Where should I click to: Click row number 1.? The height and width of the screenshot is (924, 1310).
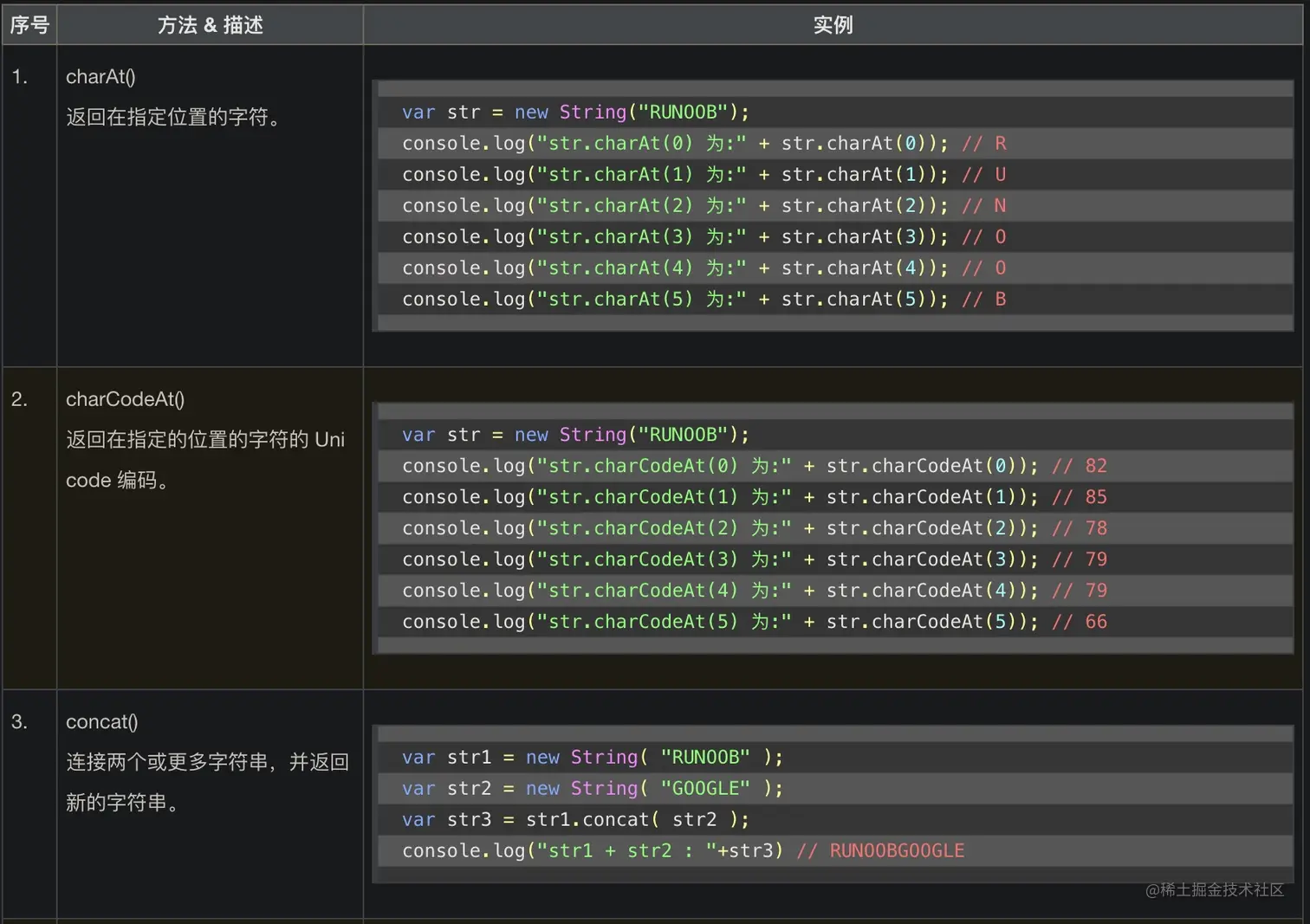pyautogui.click(x=20, y=77)
